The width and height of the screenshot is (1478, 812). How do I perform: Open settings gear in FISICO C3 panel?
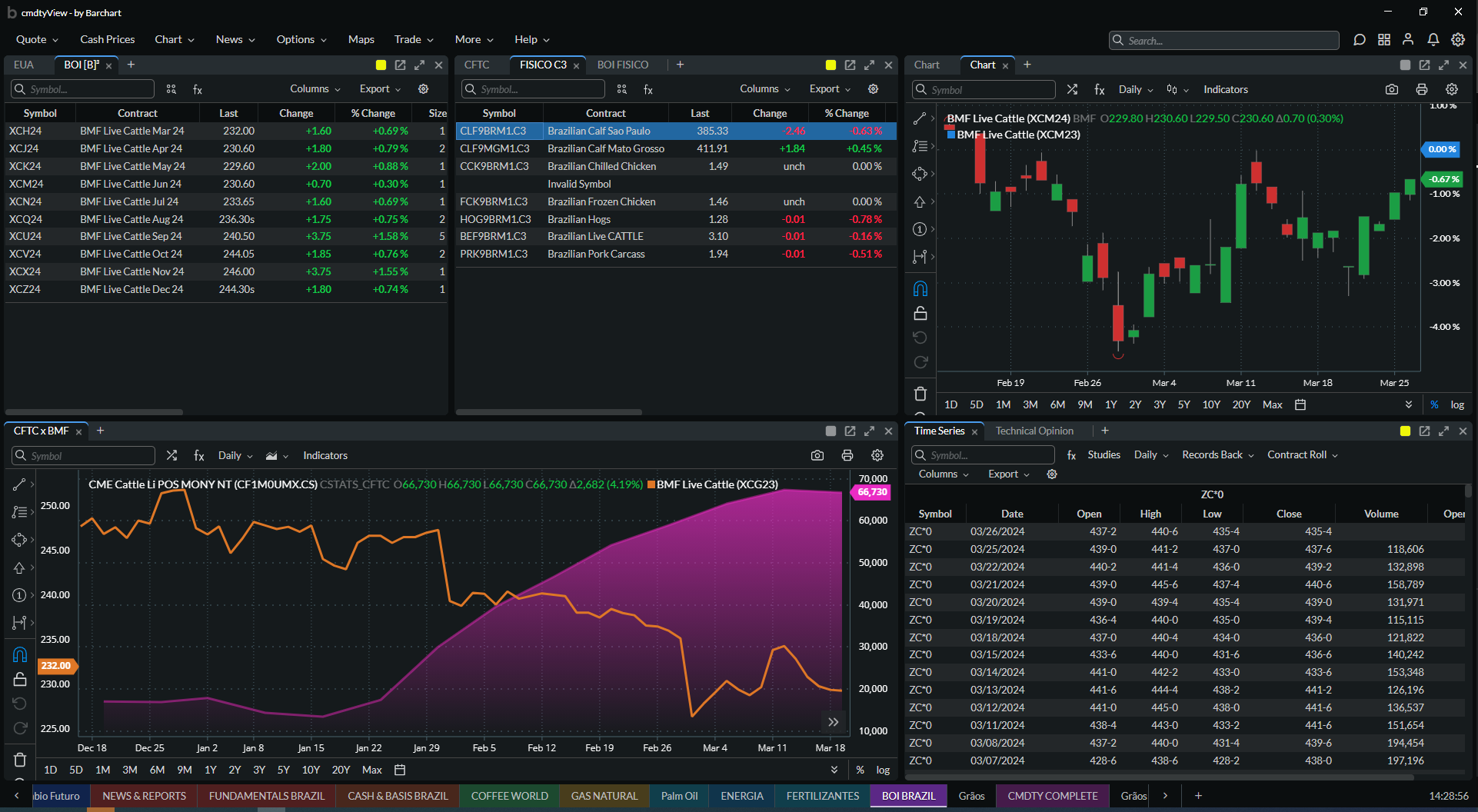[x=873, y=89]
